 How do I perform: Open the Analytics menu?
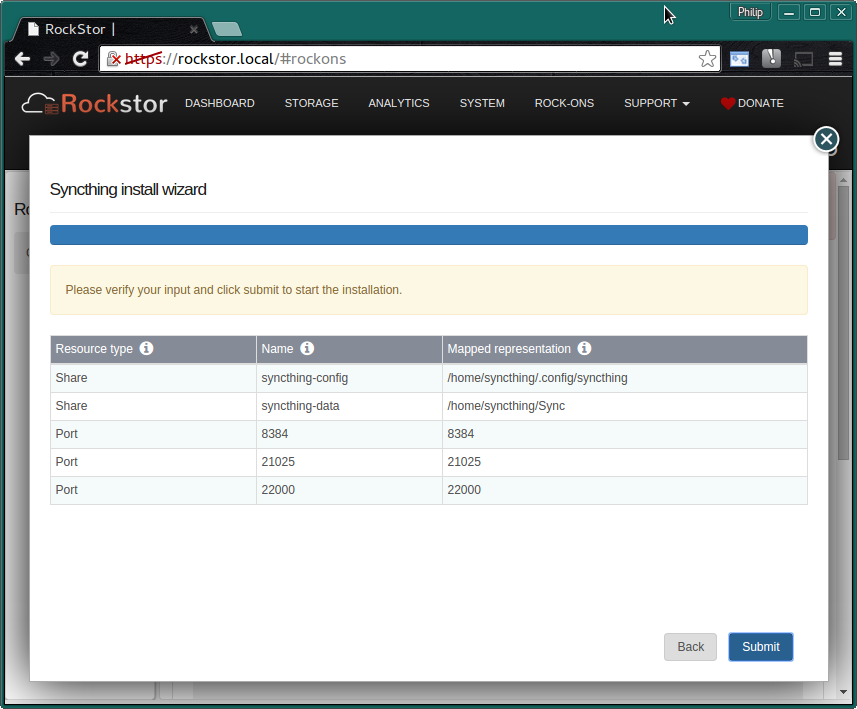point(399,103)
